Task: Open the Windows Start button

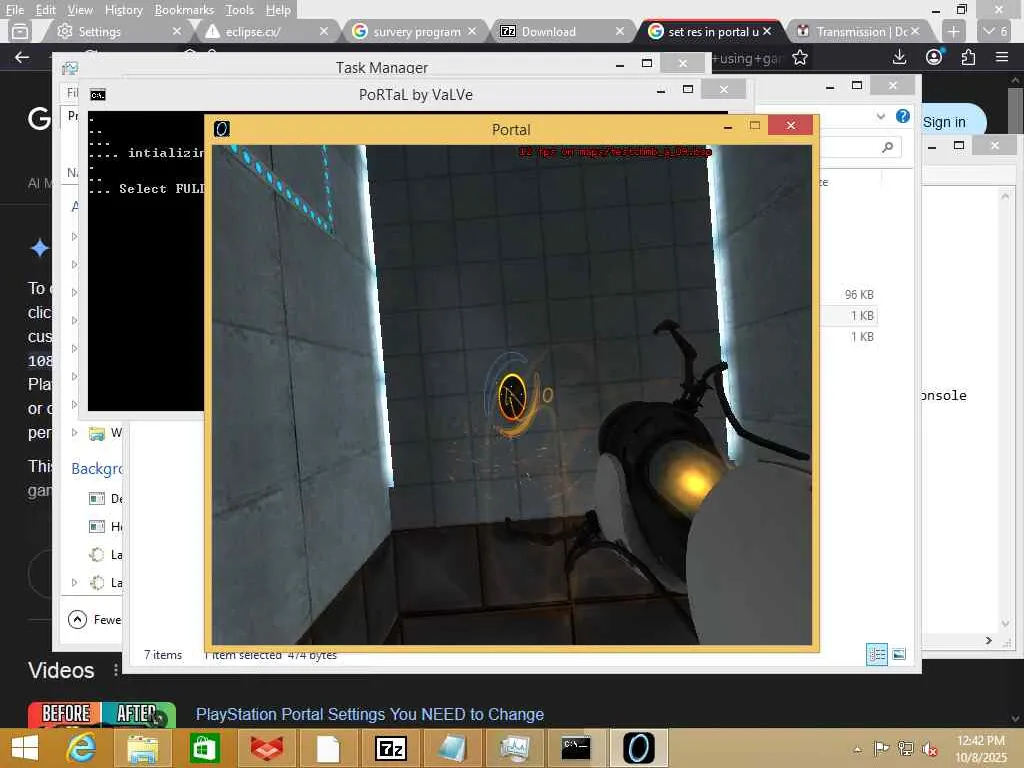Action: (x=25, y=748)
